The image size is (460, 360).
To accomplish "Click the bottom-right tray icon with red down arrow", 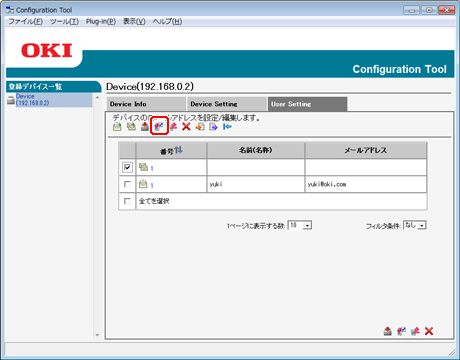I will [x=387, y=331].
